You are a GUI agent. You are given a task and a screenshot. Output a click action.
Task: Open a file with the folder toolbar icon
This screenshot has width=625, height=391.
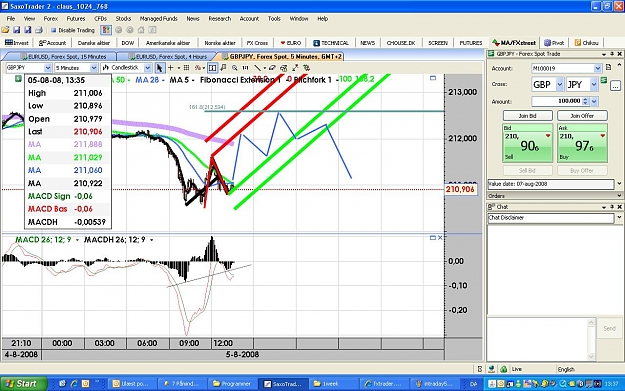pos(5,30)
